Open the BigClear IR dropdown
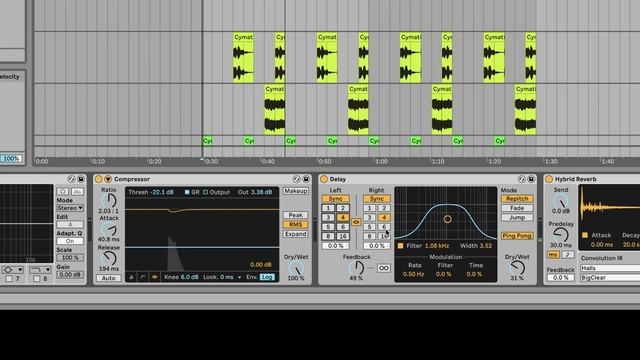Viewport: 640px width, 360px height. pos(610,278)
